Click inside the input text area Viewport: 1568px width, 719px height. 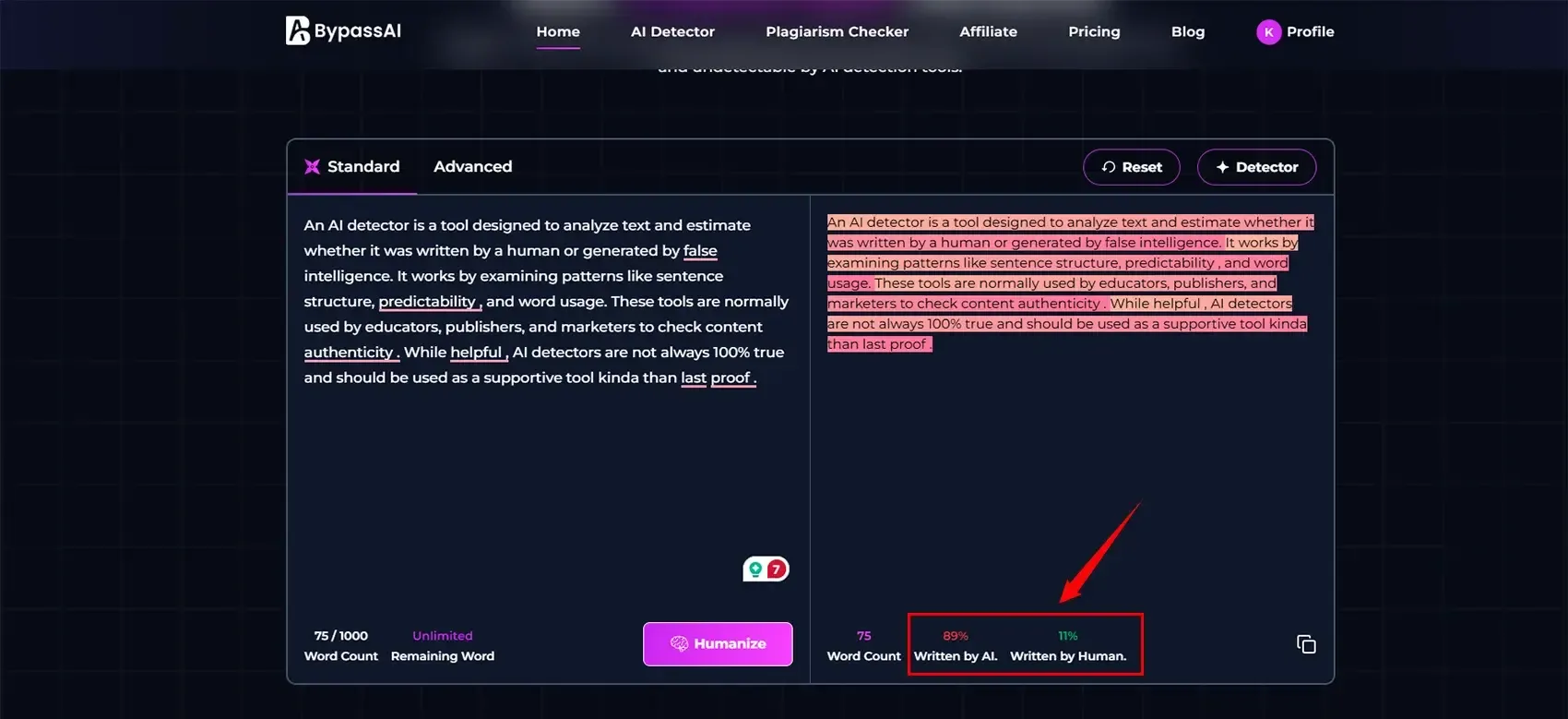pyautogui.click(x=548, y=480)
